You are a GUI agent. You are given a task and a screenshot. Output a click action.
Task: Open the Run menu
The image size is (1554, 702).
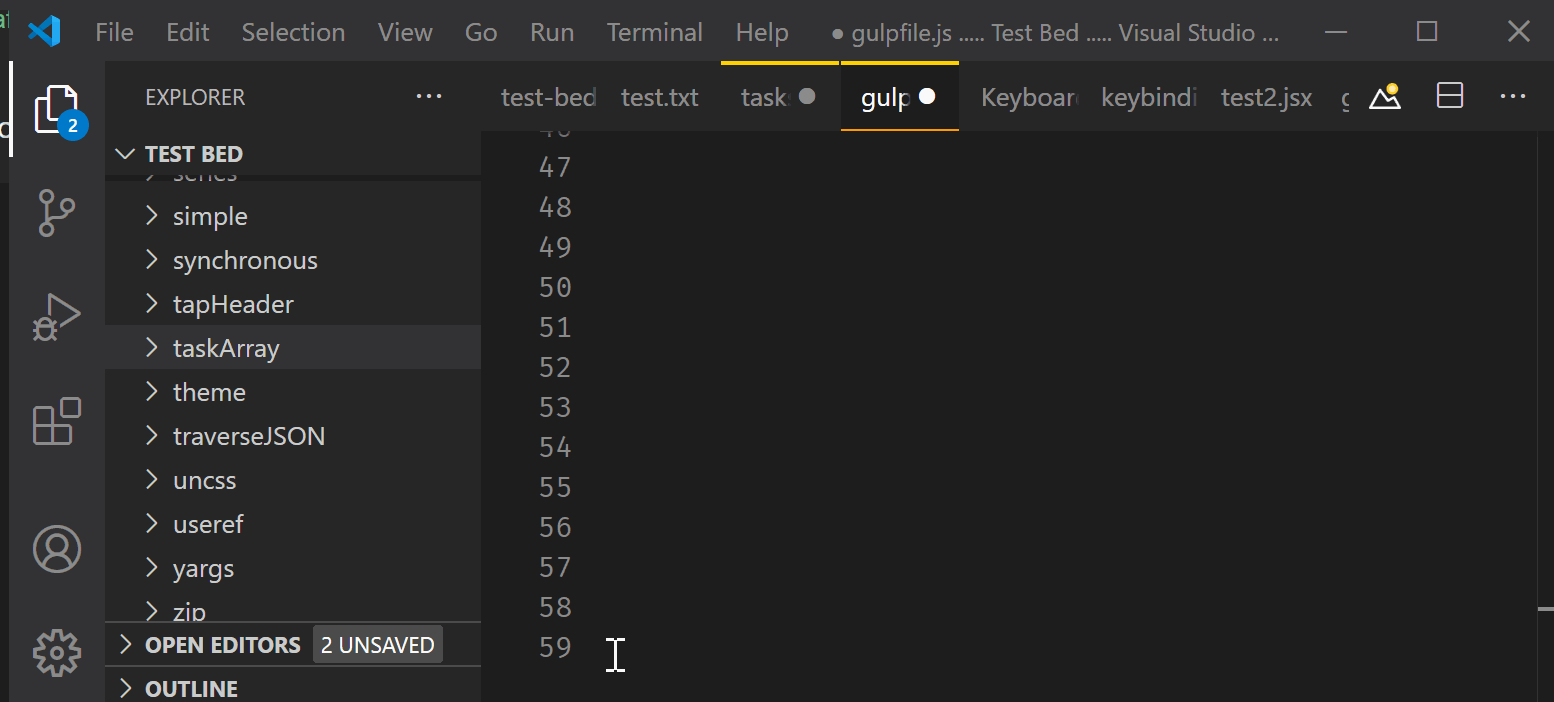click(551, 31)
